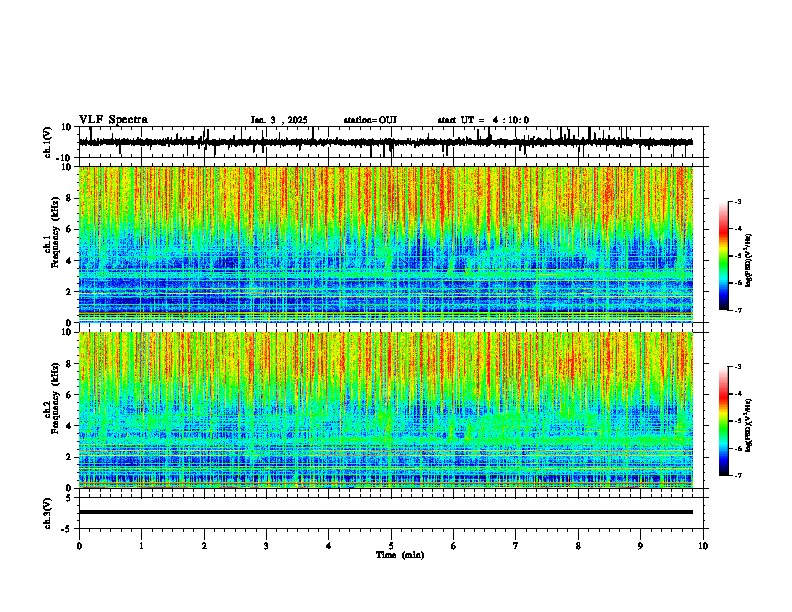Click the ch.3 flat voltage trace line
Screen dimensions: 792x612
(x=386, y=512)
